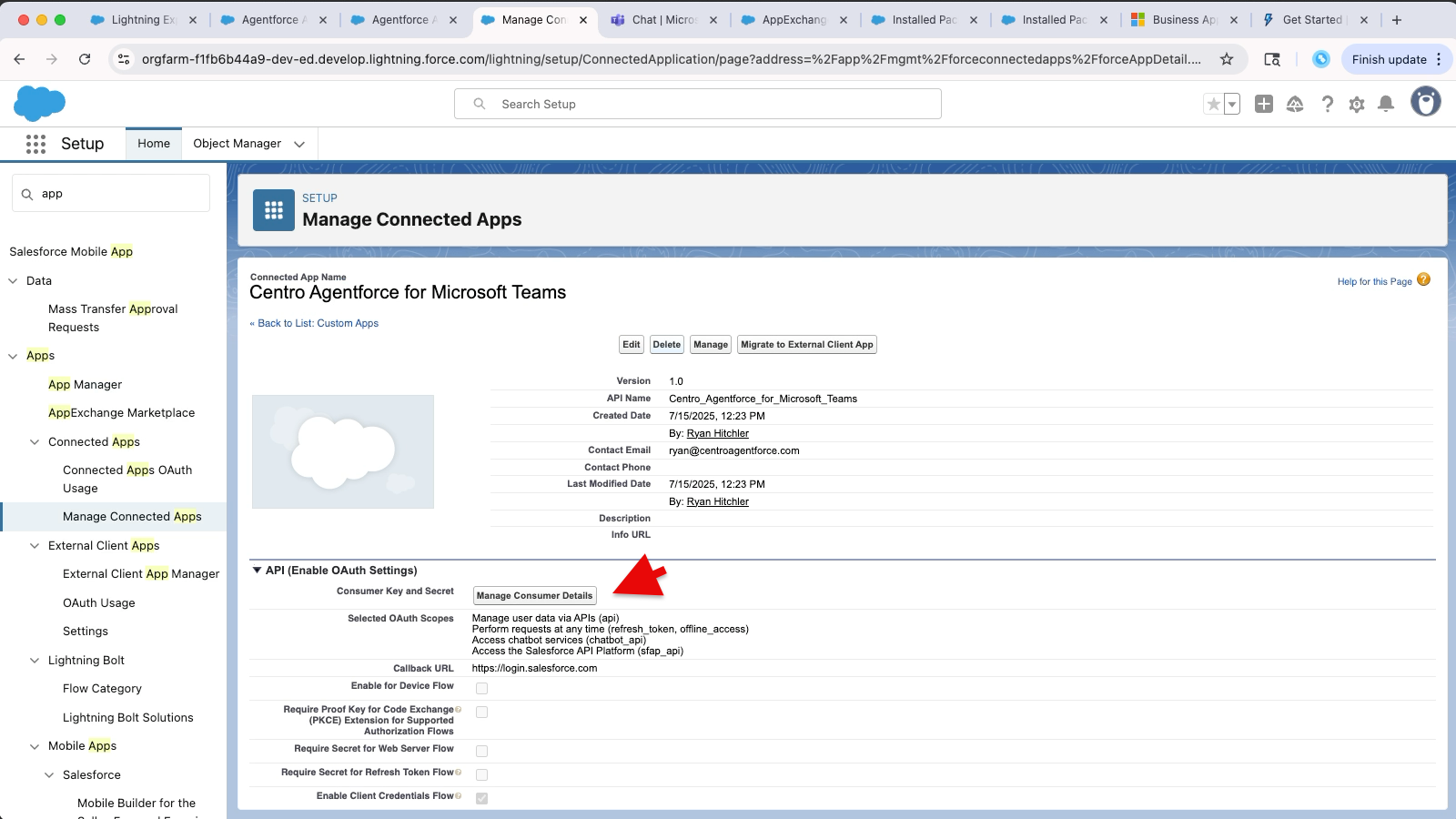Open App Manager in the sidebar

[86, 385]
